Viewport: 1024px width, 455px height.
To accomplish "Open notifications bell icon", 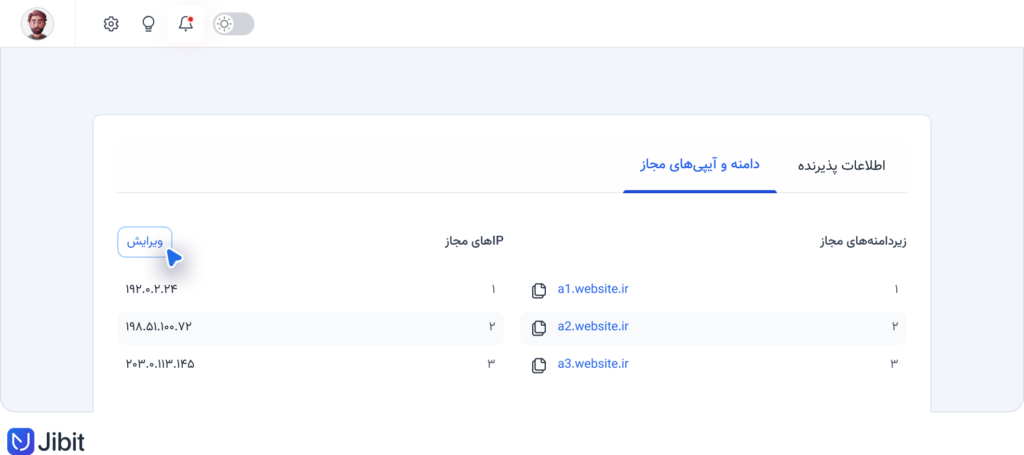I will (x=185, y=25).
